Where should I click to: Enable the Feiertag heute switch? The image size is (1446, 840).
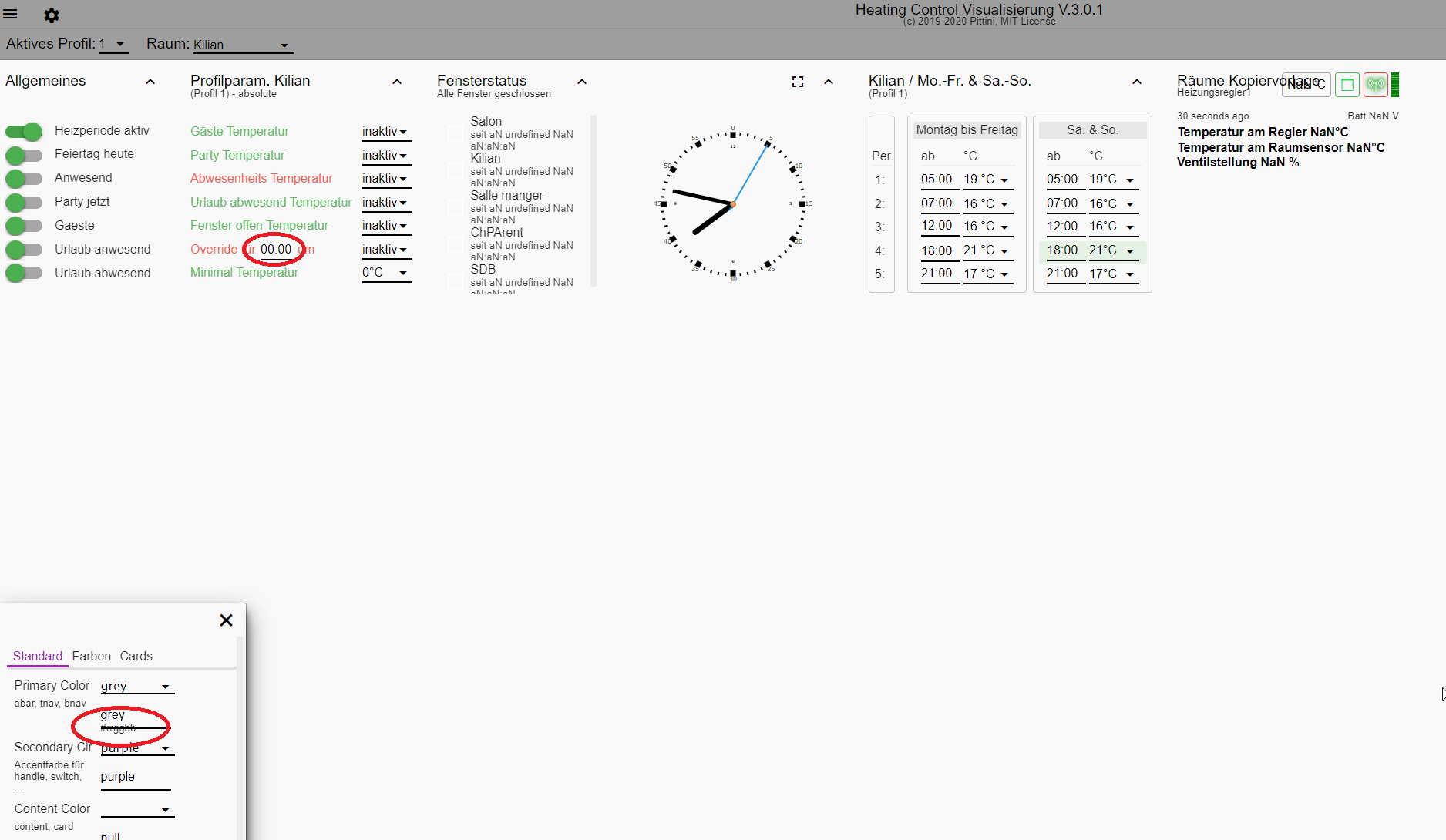click(24, 155)
